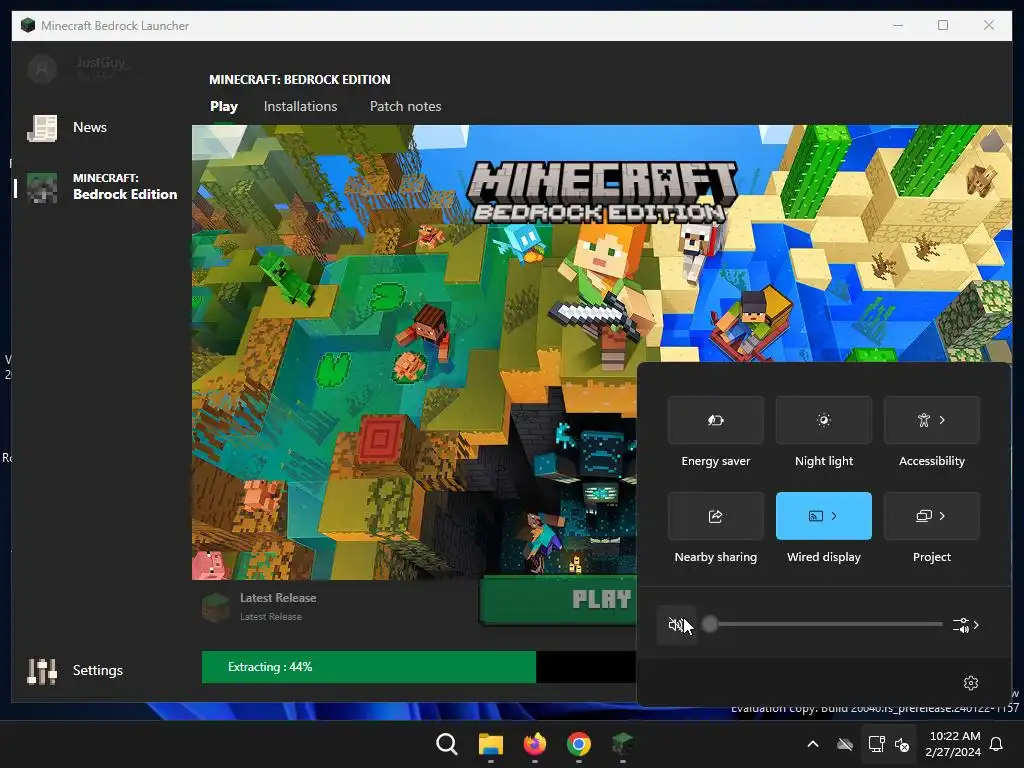Expand Wired display options chevron

coord(834,516)
